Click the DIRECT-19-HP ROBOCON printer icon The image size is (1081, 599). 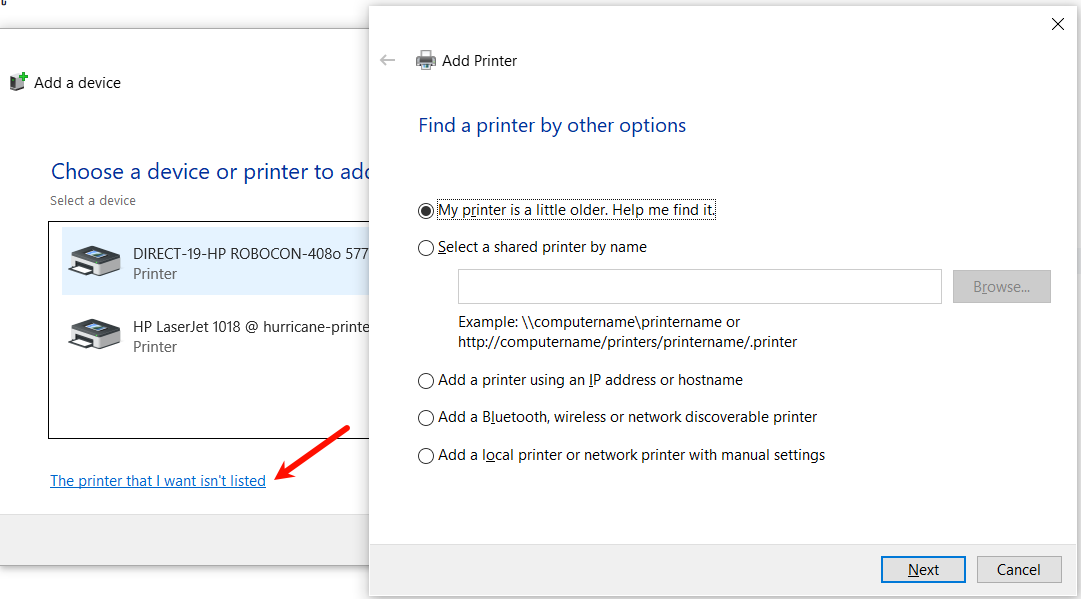click(94, 261)
